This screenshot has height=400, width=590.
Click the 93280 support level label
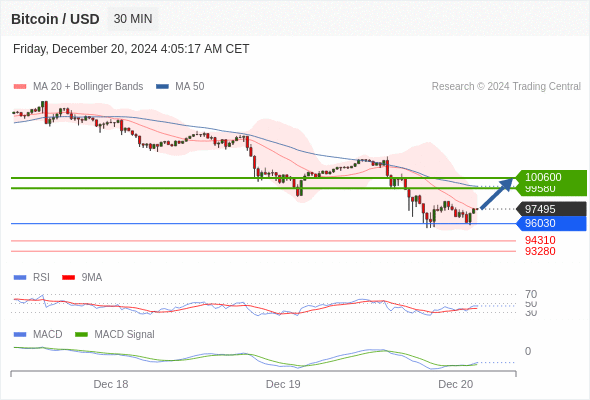pyautogui.click(x=540, y=251)
